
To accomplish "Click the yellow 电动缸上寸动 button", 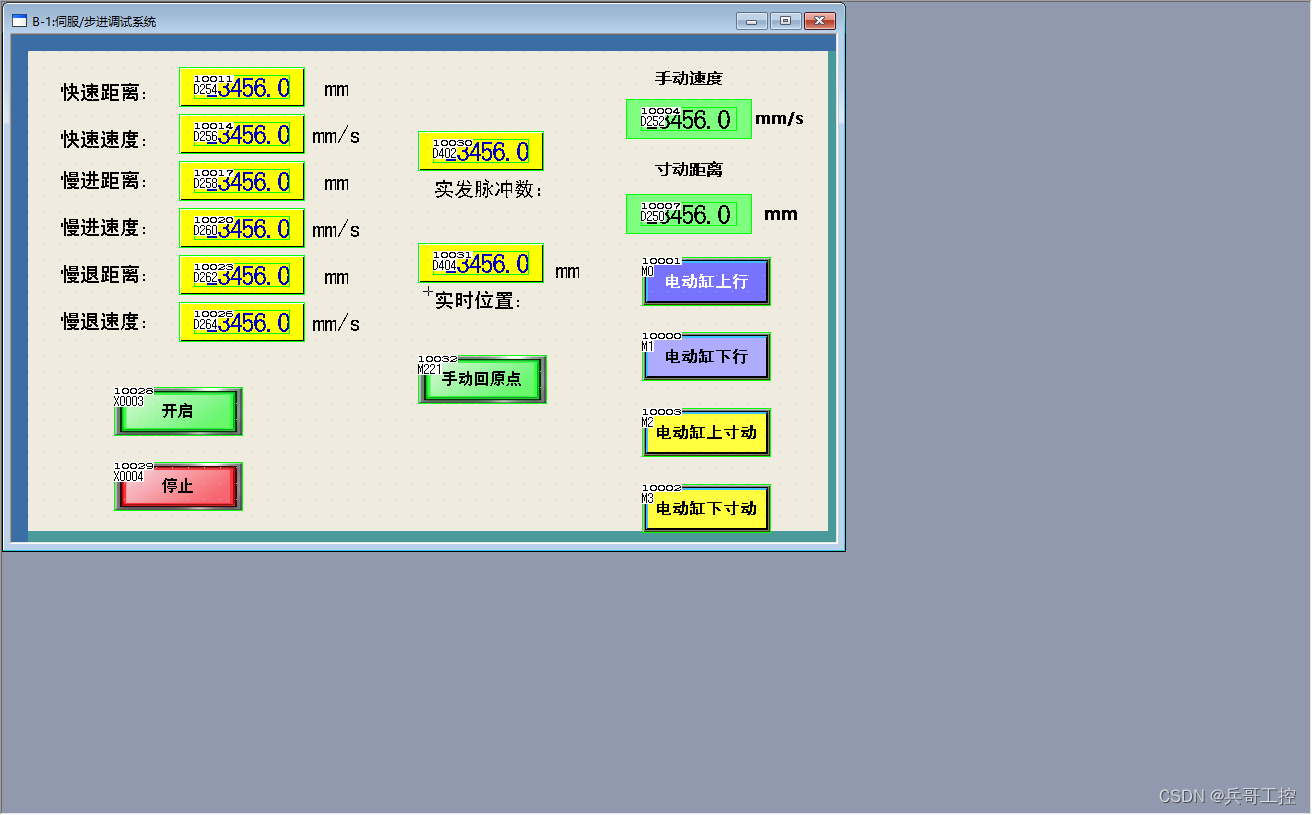I will [x=706, y=433].
